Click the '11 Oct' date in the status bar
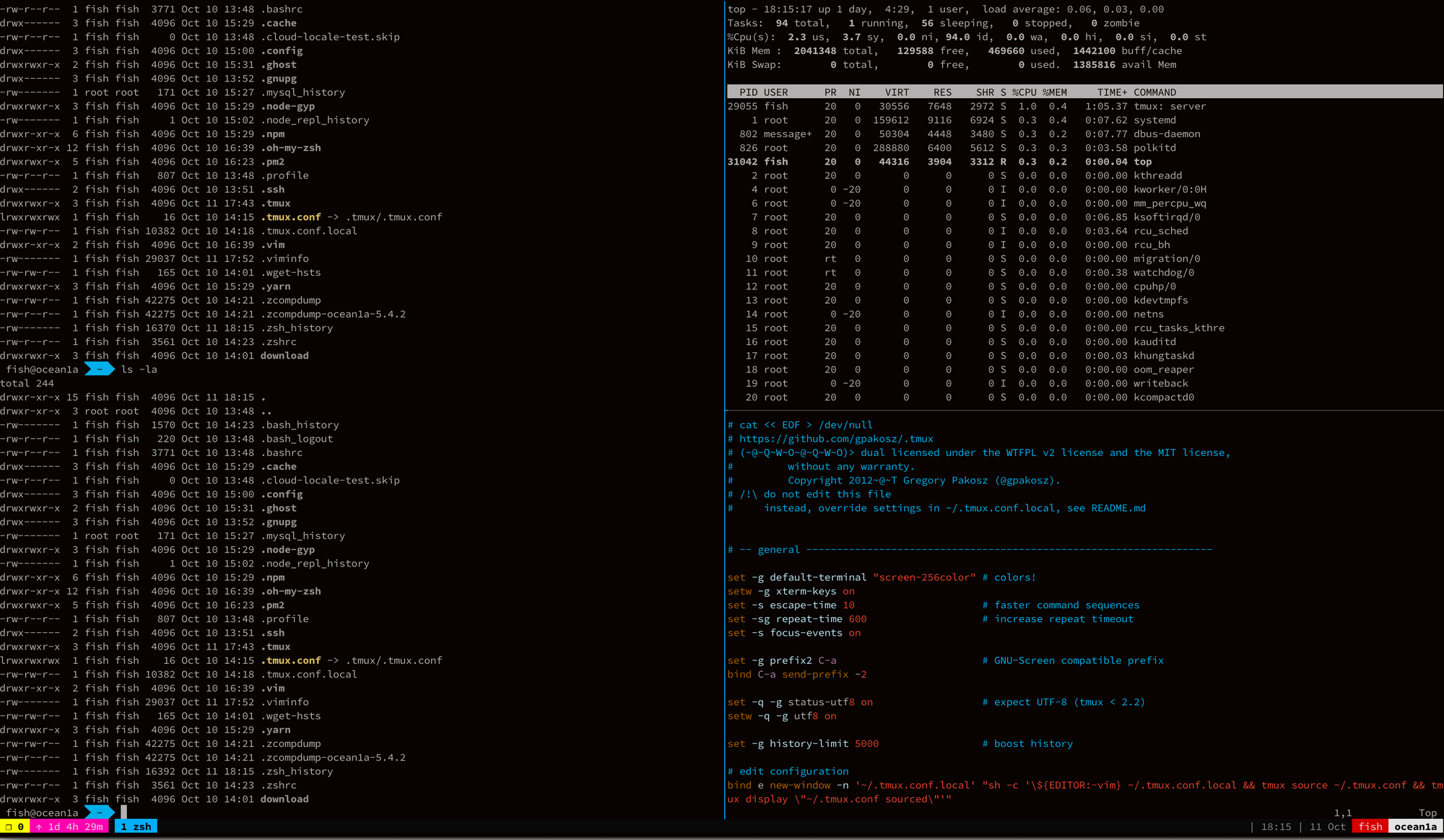The image size is (1444, 840). click(x=1327, y=826)
